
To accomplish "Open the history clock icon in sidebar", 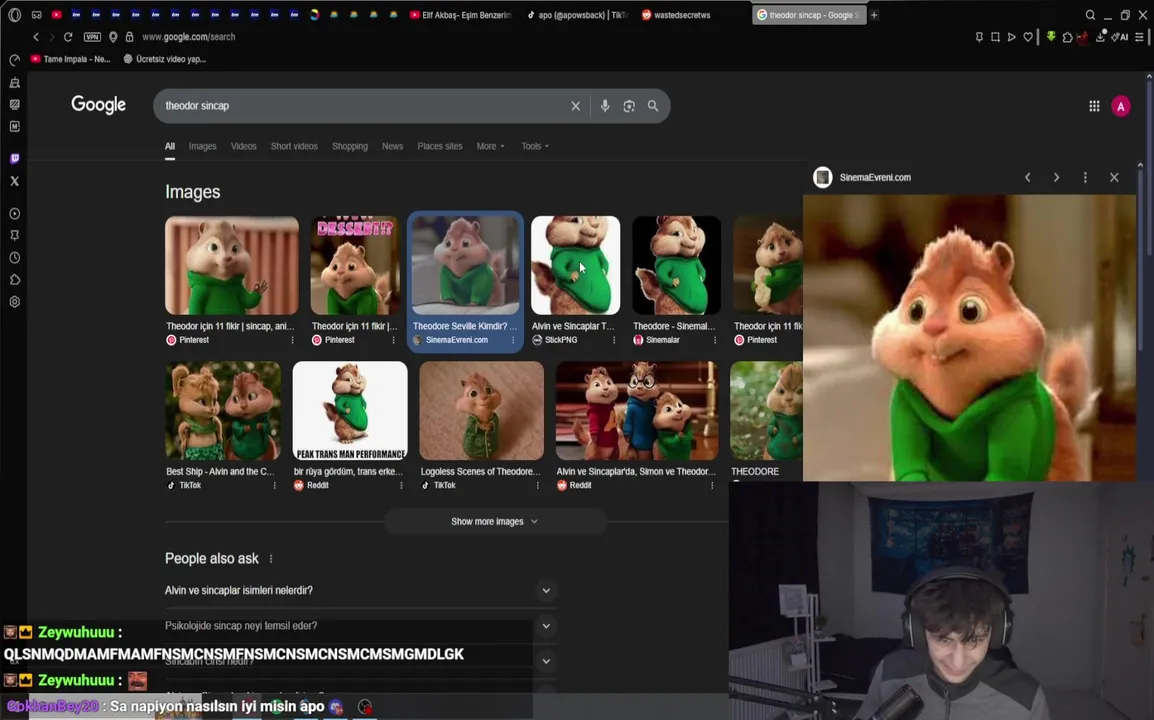I will [15, 258].
